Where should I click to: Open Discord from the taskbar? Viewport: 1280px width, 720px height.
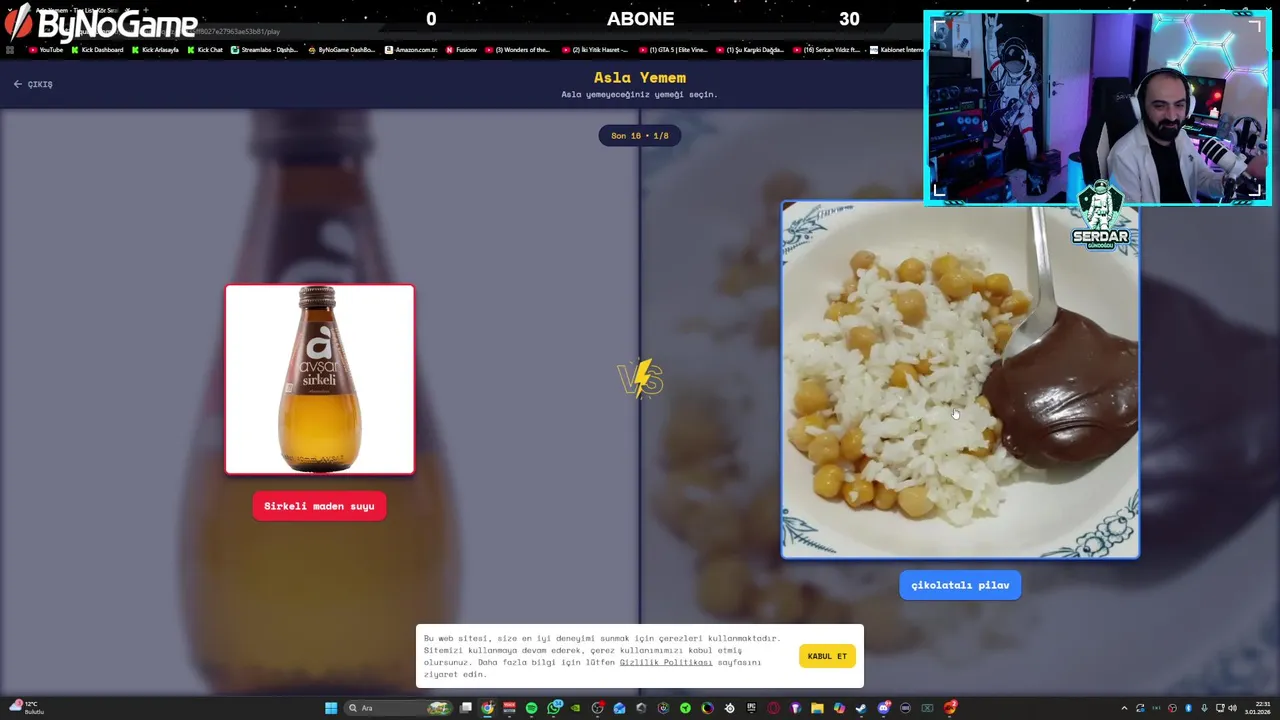(883, 708)
